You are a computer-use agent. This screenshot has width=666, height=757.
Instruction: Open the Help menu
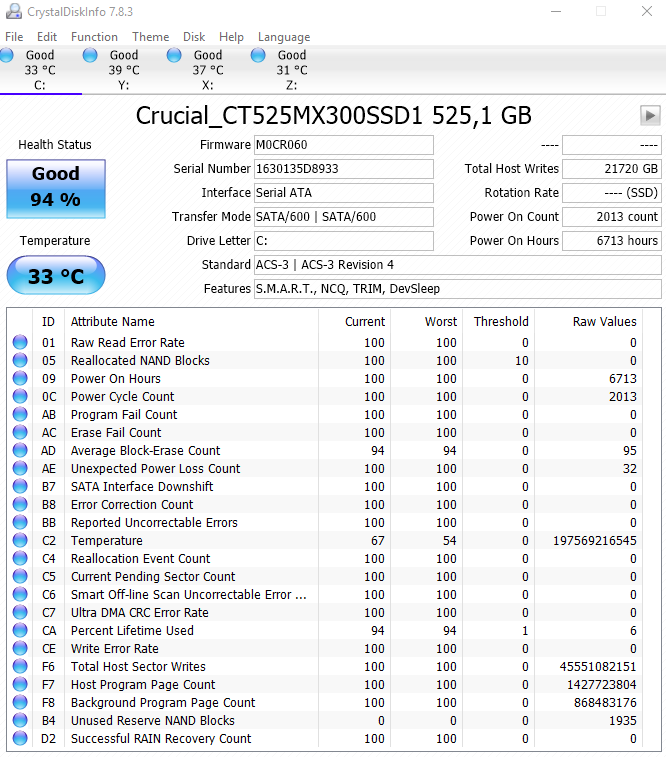coord(231,37)
